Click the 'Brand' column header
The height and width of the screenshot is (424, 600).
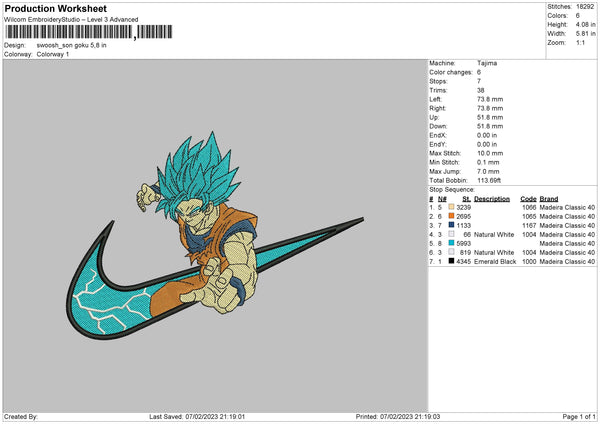click(549, 199)
